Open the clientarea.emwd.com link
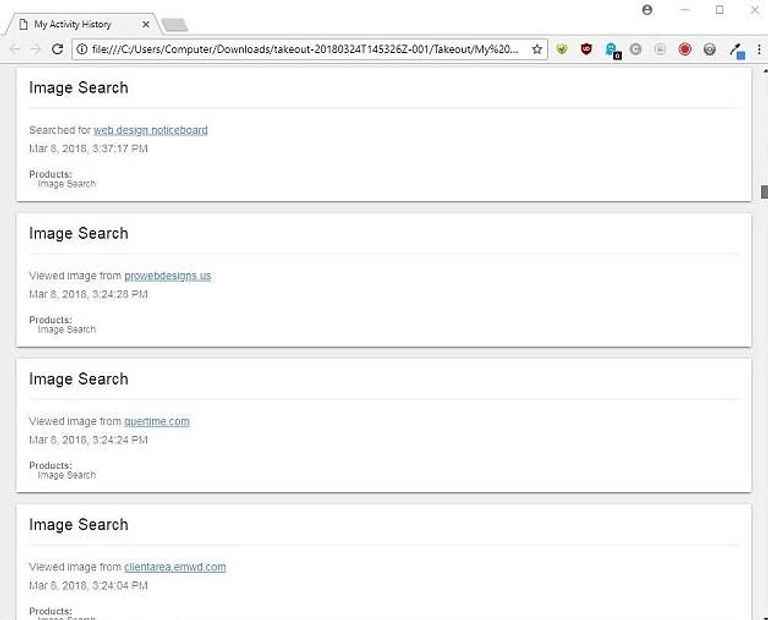This screenshot has height=620, width=768. click(x=175, y=567)
